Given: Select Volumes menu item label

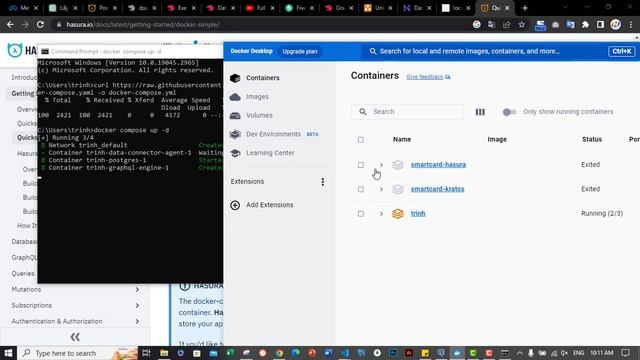Looking at the screenshot, I should pos(259,116).
